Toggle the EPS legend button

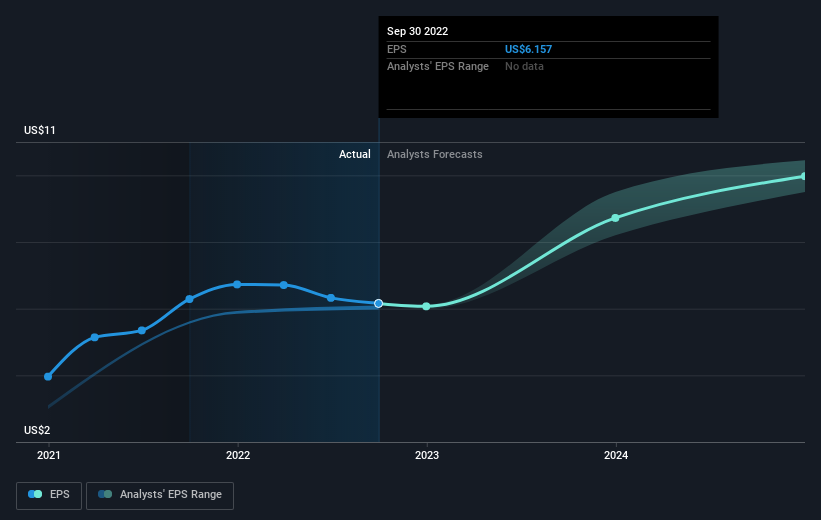click(x=49, y=495)
